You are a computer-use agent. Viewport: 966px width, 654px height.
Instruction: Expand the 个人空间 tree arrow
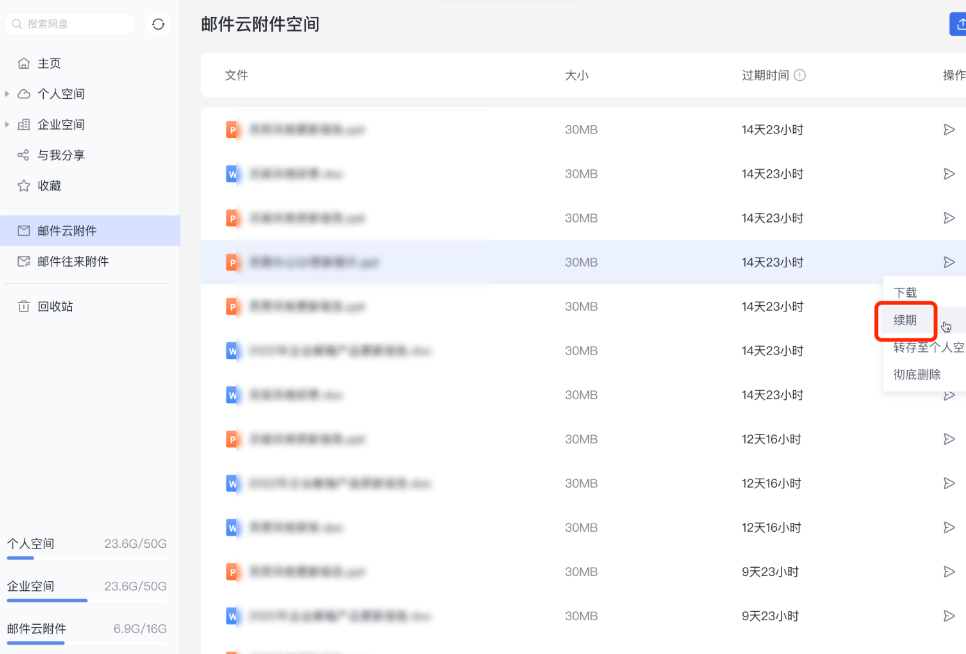[7, 94]
